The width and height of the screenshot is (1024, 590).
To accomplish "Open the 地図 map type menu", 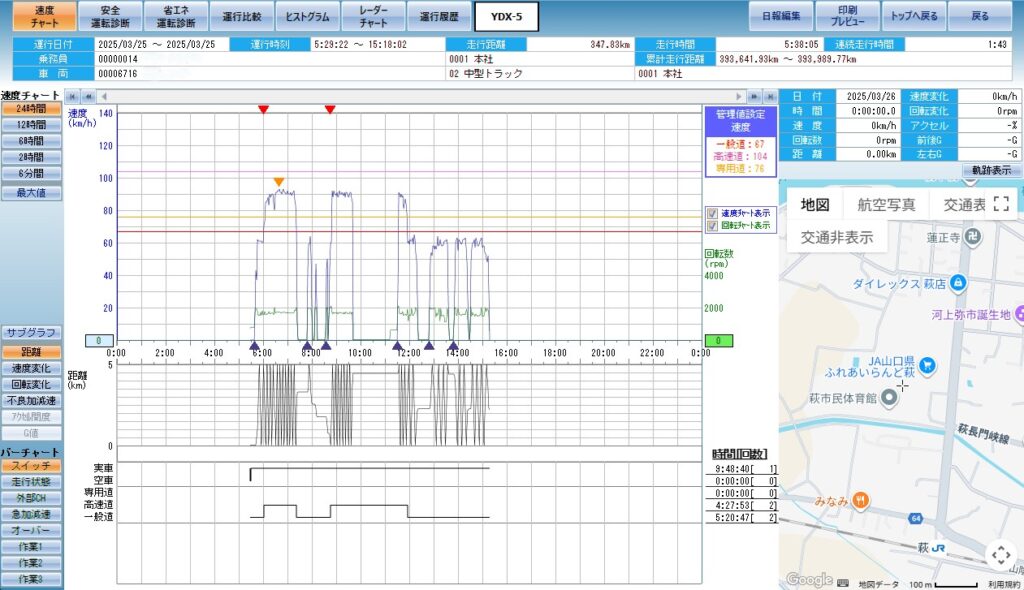I will pos(815,205).
